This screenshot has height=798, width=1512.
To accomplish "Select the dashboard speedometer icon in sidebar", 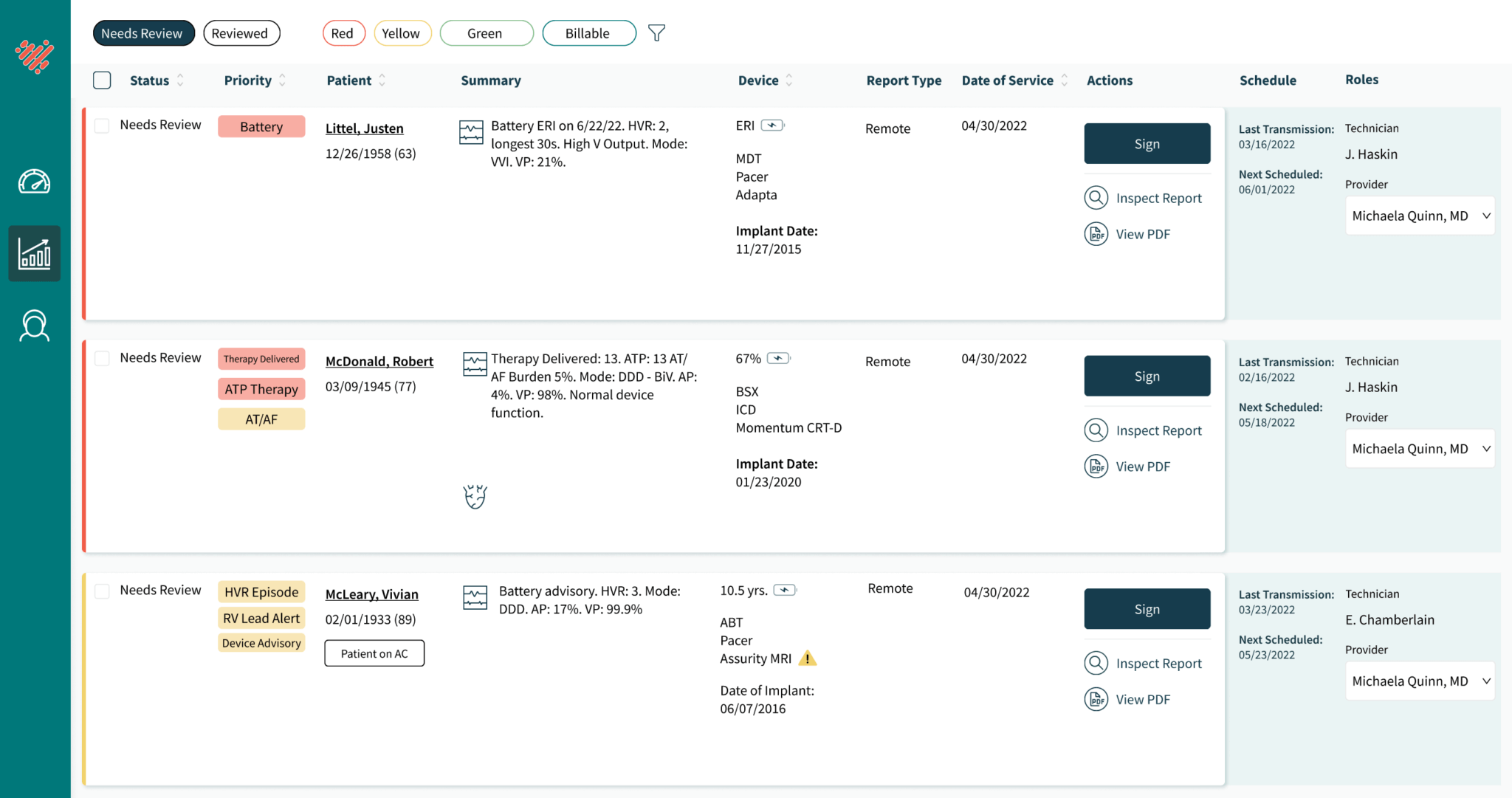I will click(35, 182).
